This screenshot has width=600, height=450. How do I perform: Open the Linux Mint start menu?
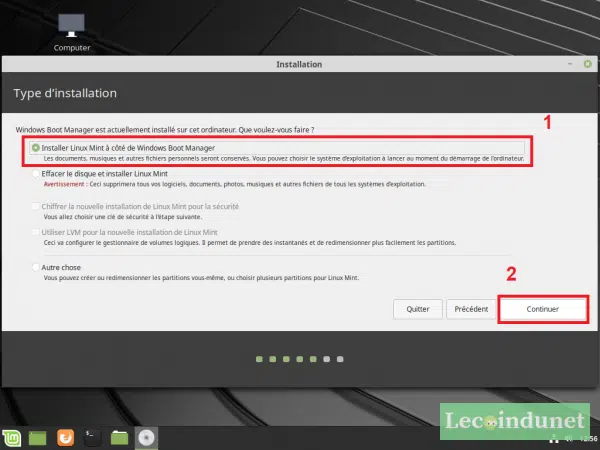point(11,438)
